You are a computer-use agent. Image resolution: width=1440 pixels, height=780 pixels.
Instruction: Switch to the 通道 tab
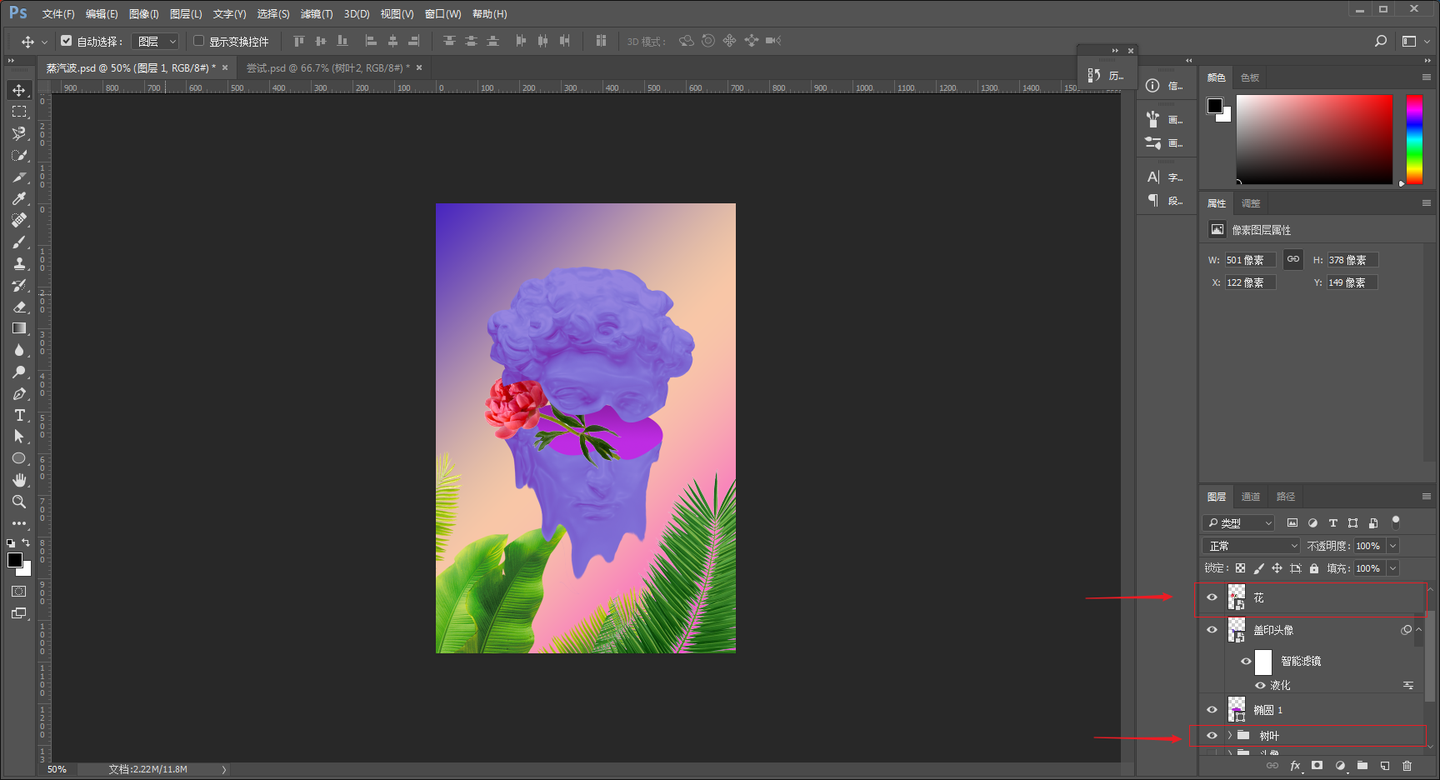tap(1251, 496)
